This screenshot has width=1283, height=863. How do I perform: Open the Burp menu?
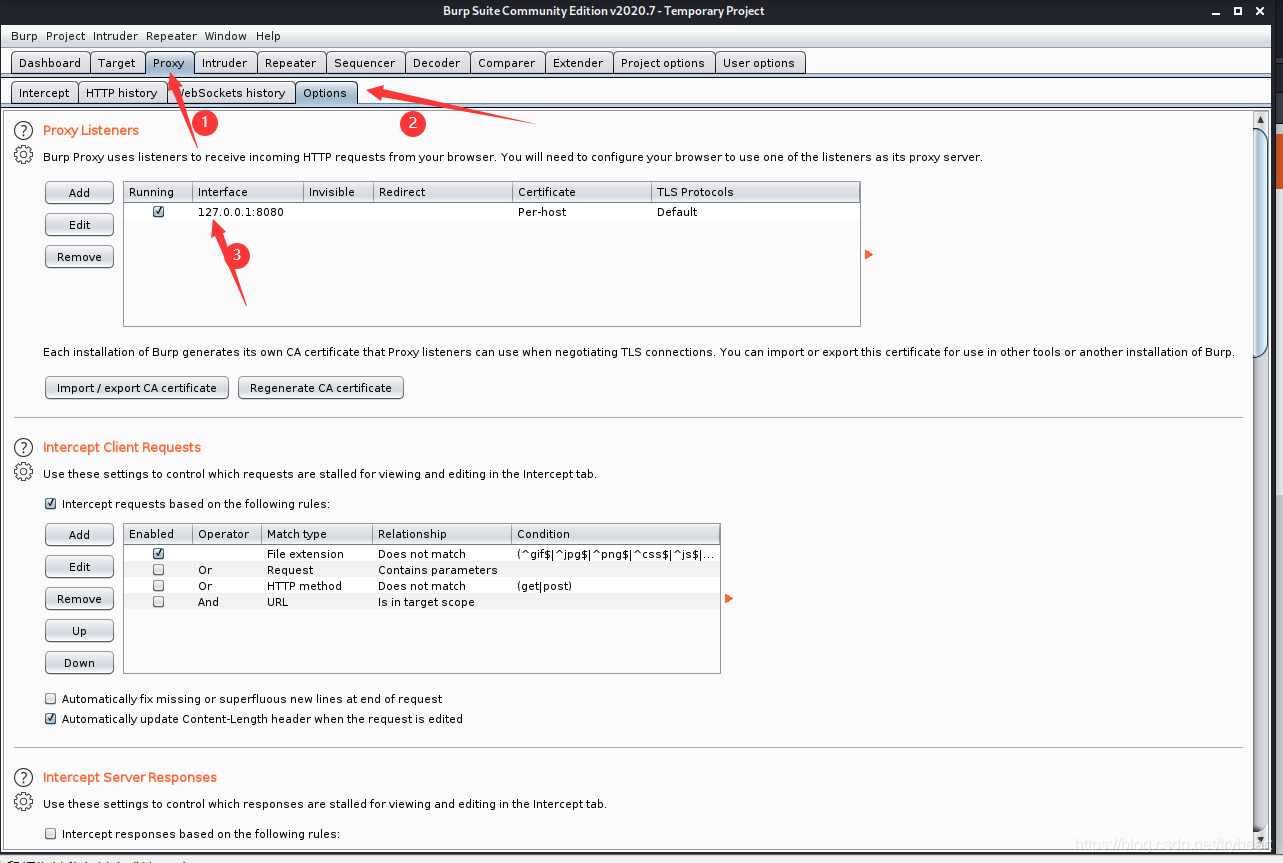click(24, 36)
